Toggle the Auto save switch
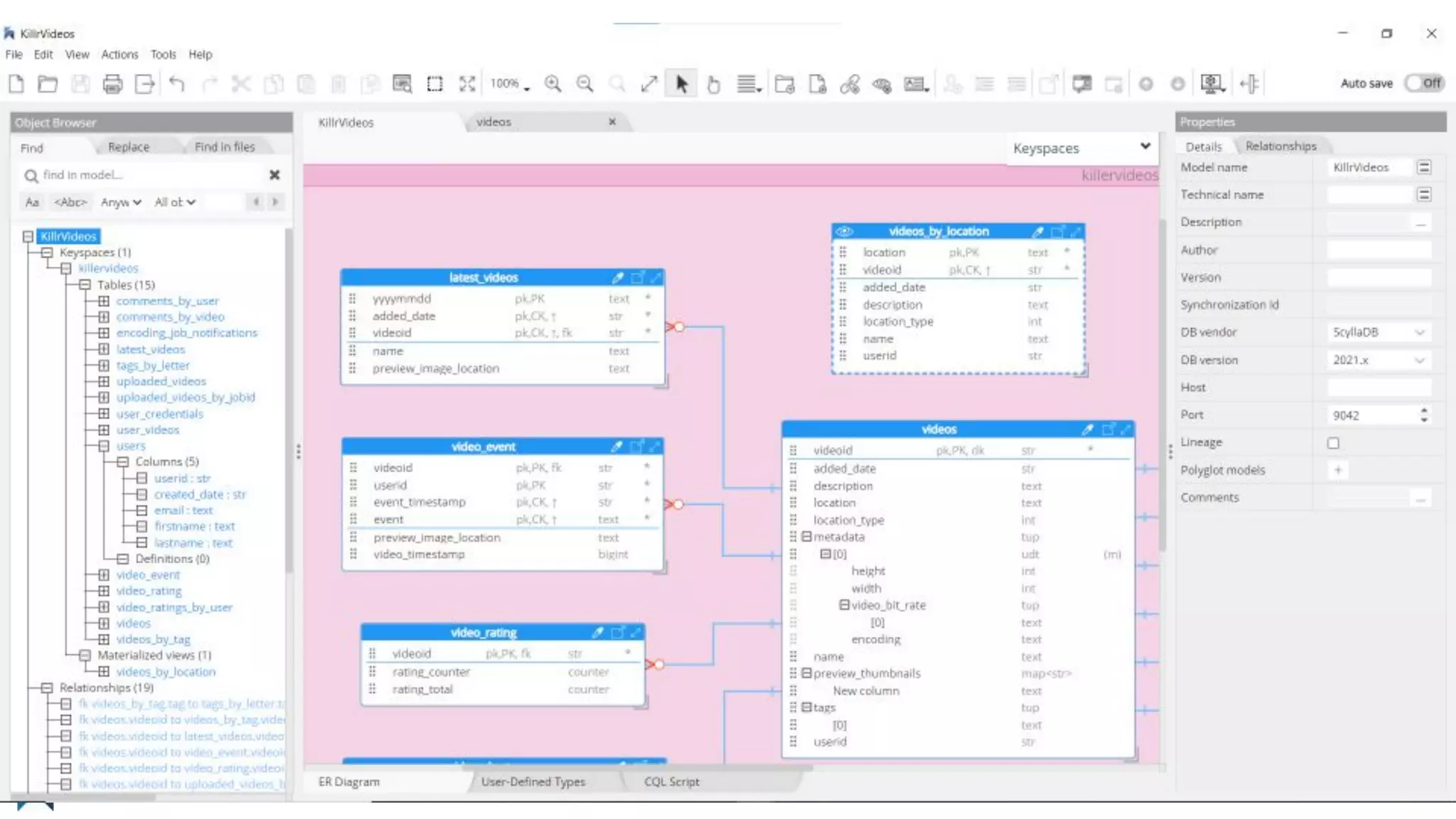 (1424, 83)
